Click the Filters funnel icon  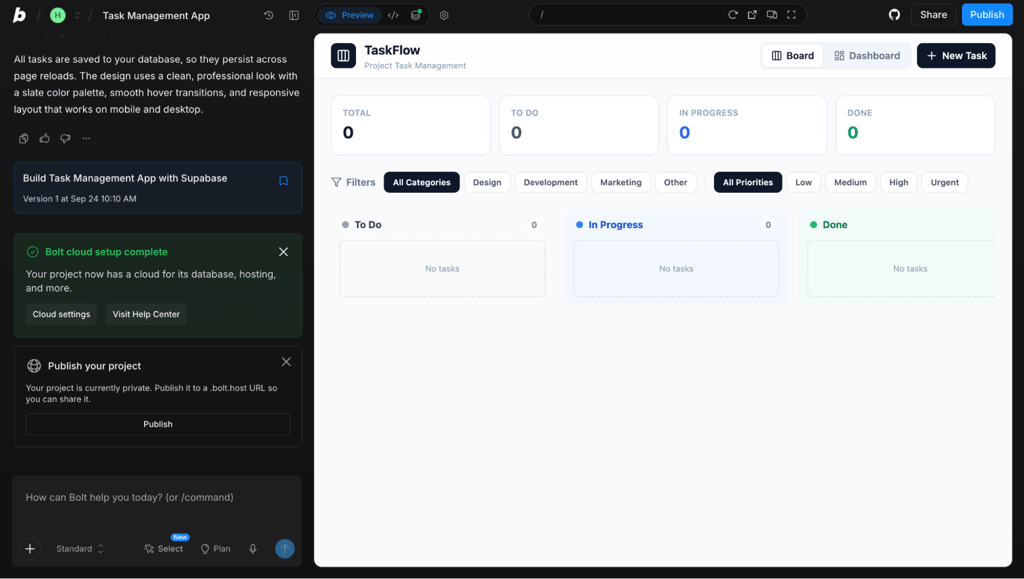coord(336,182)
